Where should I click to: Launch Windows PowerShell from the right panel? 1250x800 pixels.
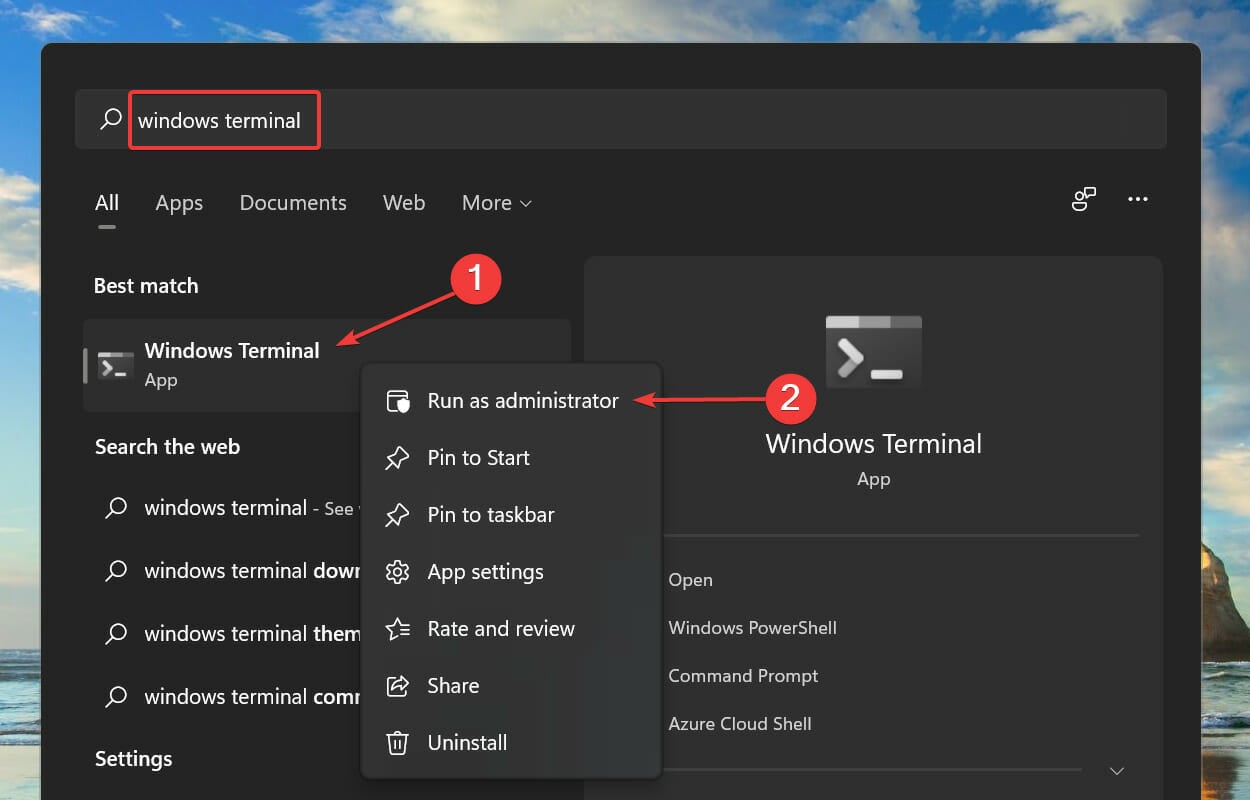(x=752, y=628)
